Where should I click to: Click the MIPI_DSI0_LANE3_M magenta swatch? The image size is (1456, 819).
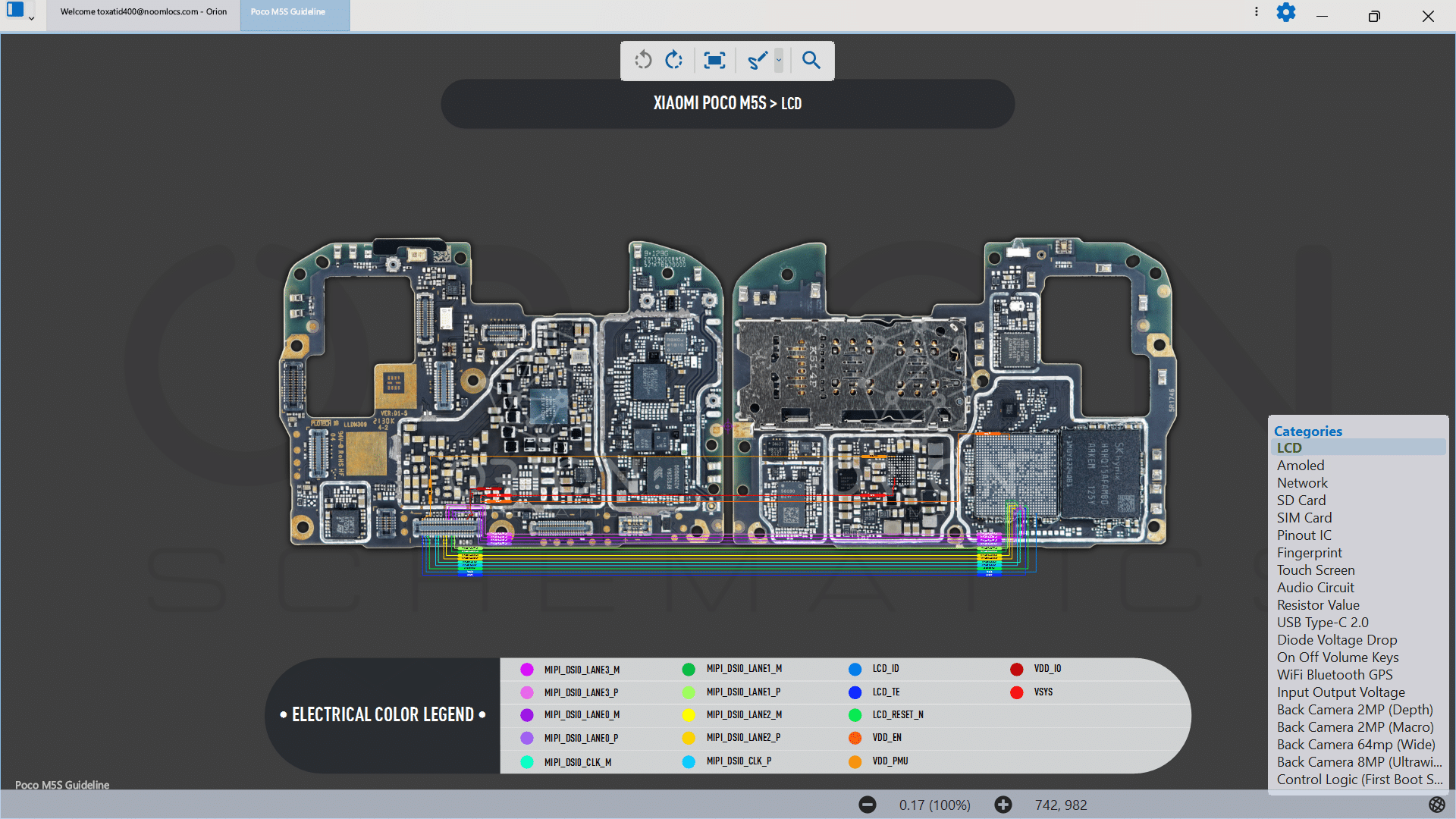(527, 670)
